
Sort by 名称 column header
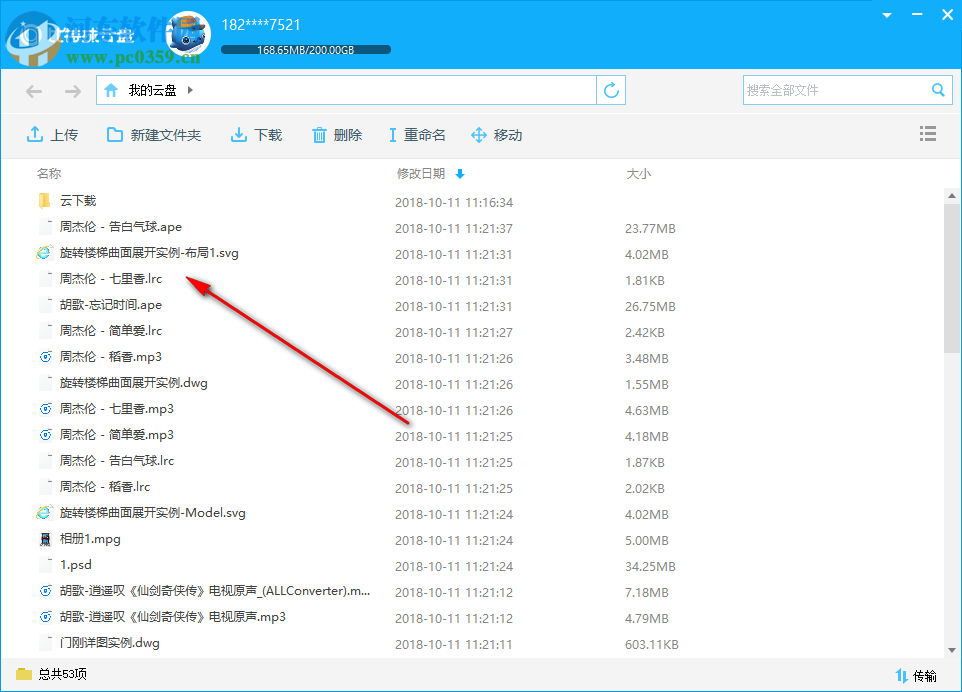pyautogui.click(x=49, y=174)
